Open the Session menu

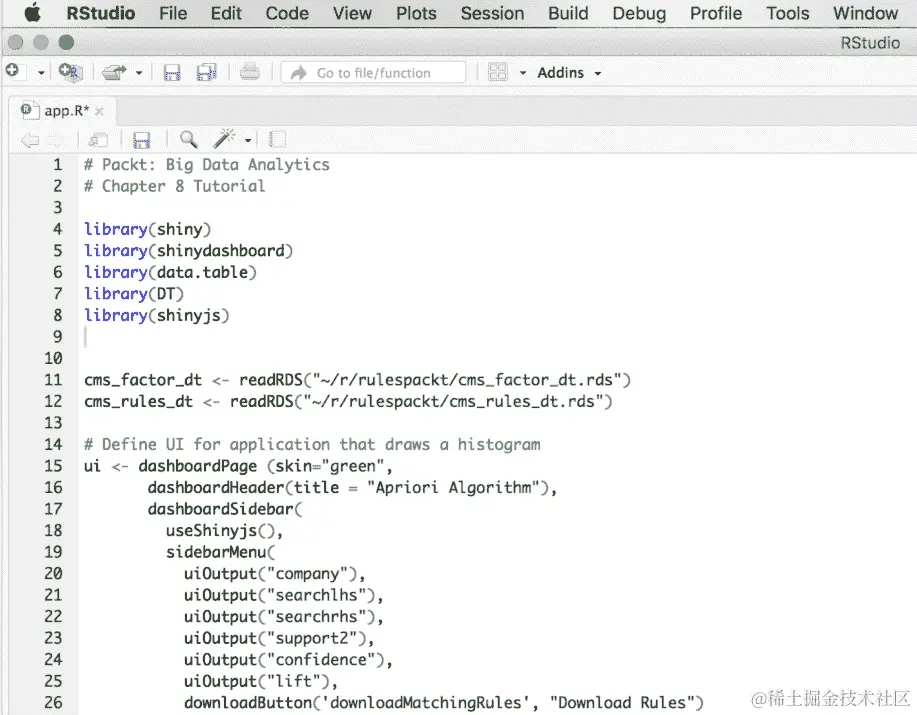tap(492, 13)
